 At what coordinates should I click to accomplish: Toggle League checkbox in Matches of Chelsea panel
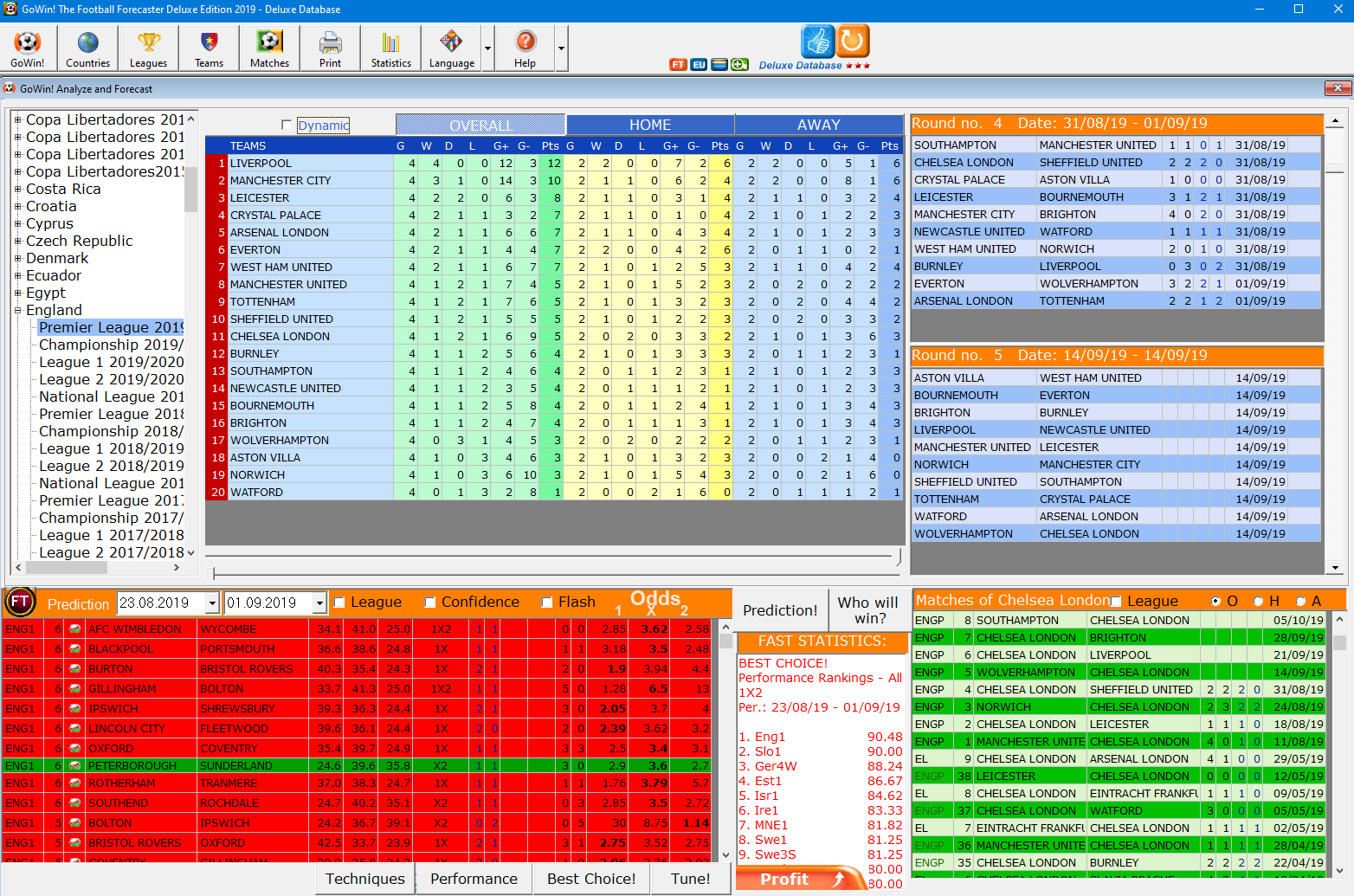[1116, 602]
